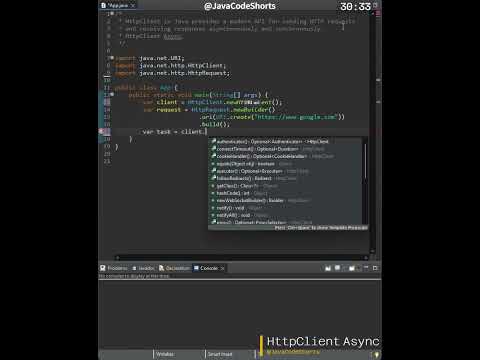The image size is (480, 360).
Task: Click the Smart Insert status bar entry
Action: pos(220,354)
